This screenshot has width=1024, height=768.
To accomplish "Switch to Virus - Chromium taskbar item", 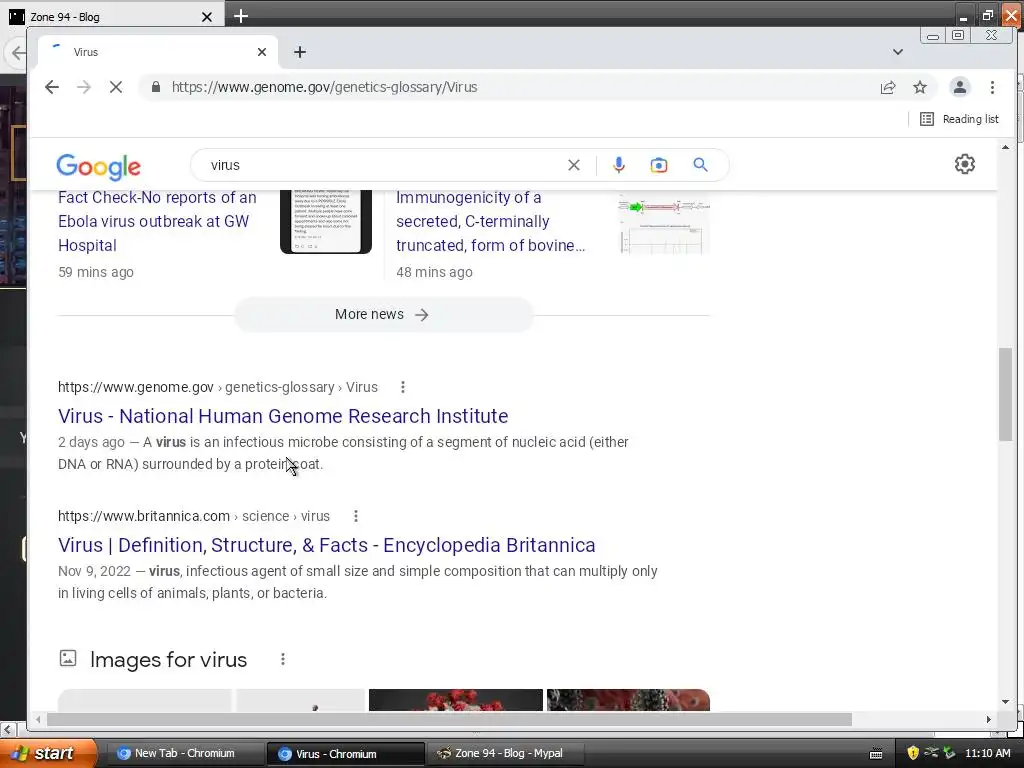I will point(345,754).
